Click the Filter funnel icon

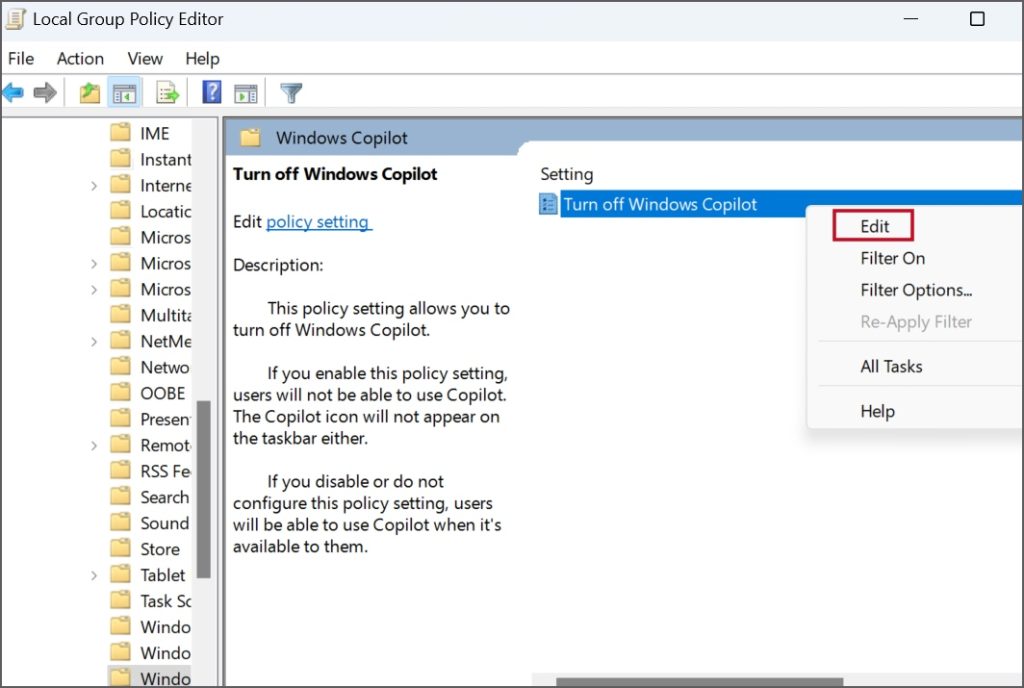[x=291, y=93]
